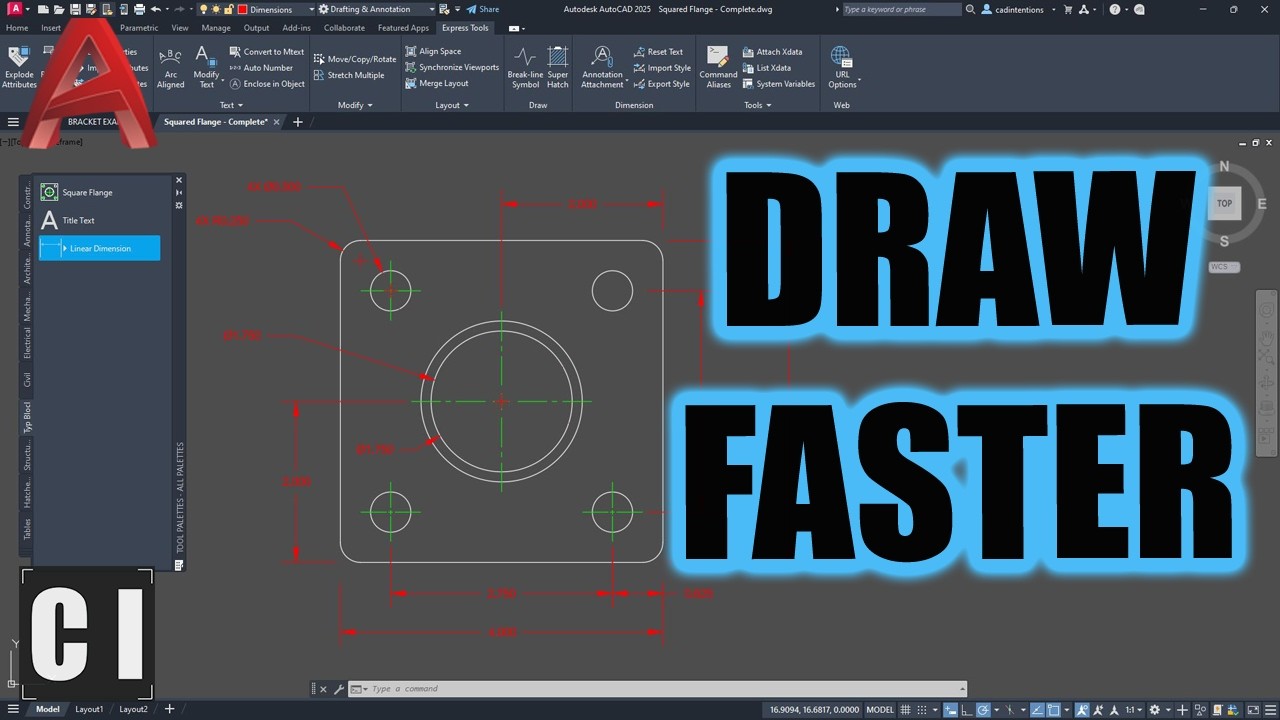Open Layout1 tab
This screenshot has width=1280, height=720.
(x=89, y=709)
